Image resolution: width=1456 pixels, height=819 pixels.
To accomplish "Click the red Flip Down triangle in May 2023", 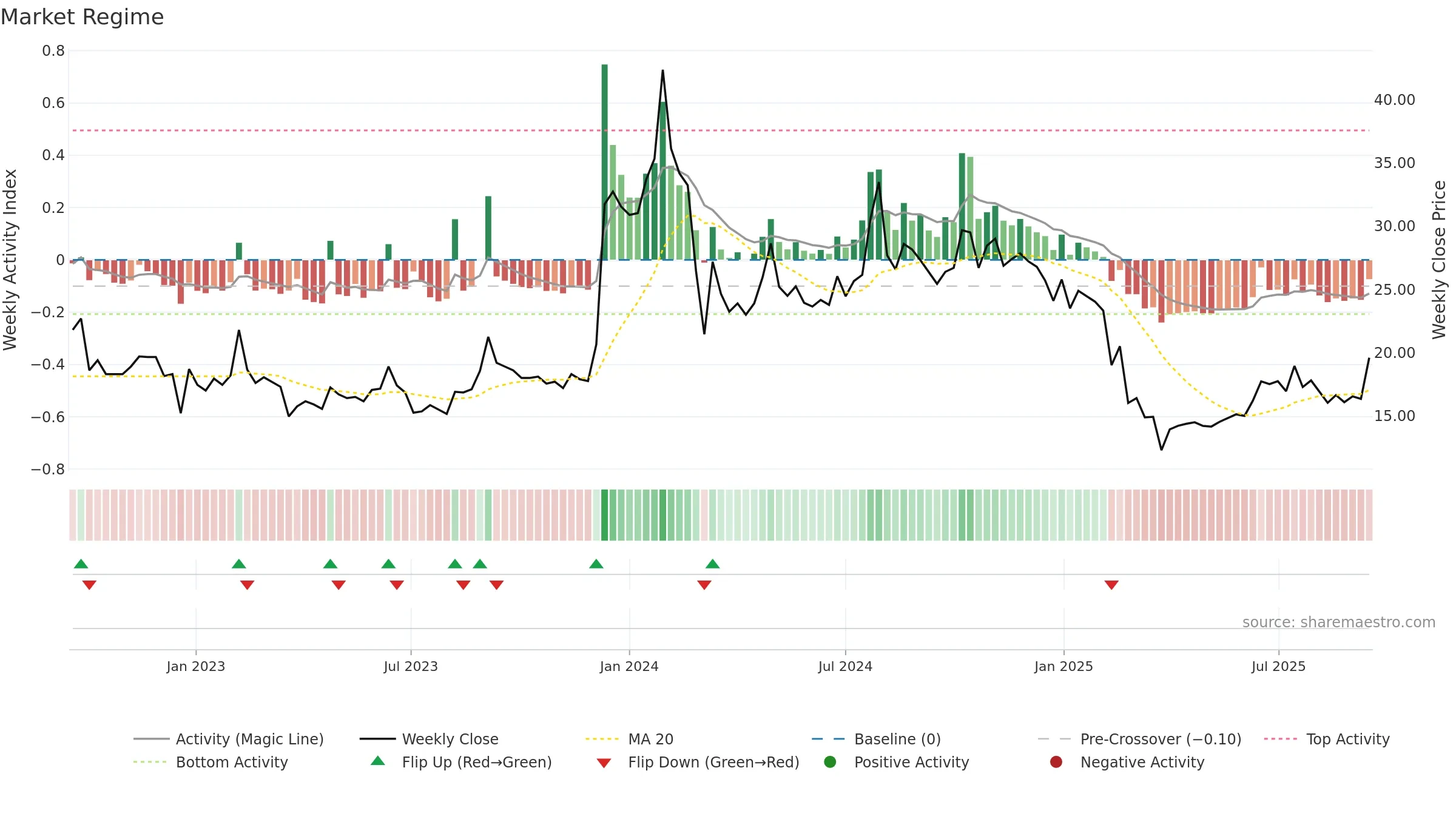I will point(339,585).
